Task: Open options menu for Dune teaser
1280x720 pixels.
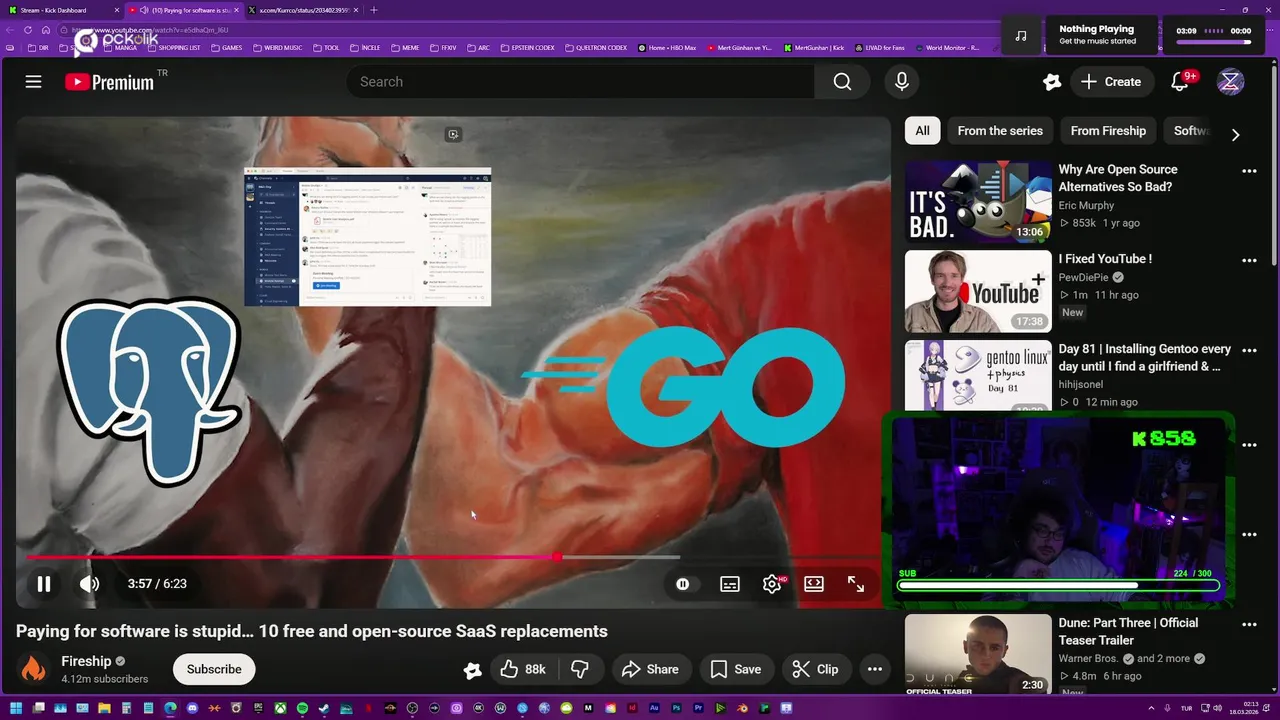Action: coord(1249,624)
